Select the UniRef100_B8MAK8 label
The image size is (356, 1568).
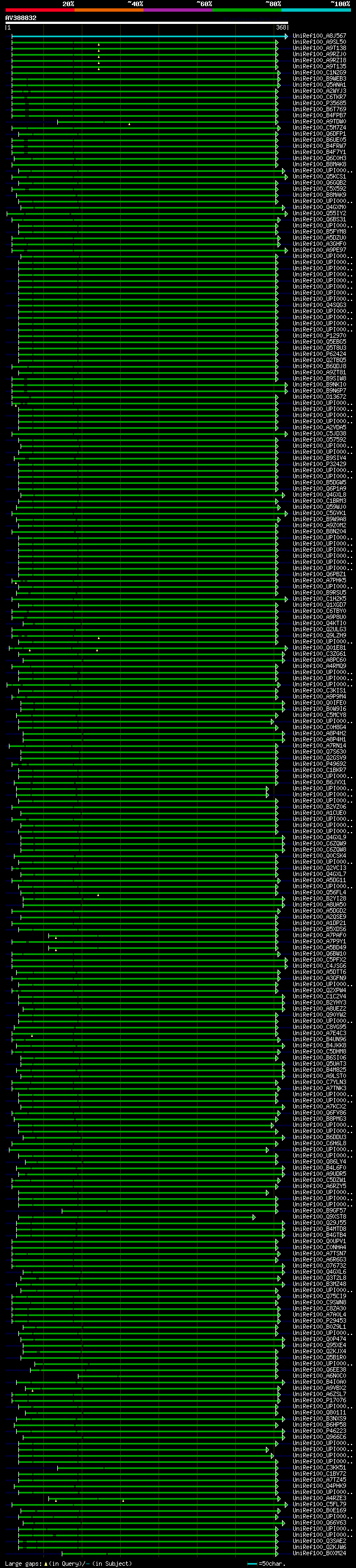319,165
